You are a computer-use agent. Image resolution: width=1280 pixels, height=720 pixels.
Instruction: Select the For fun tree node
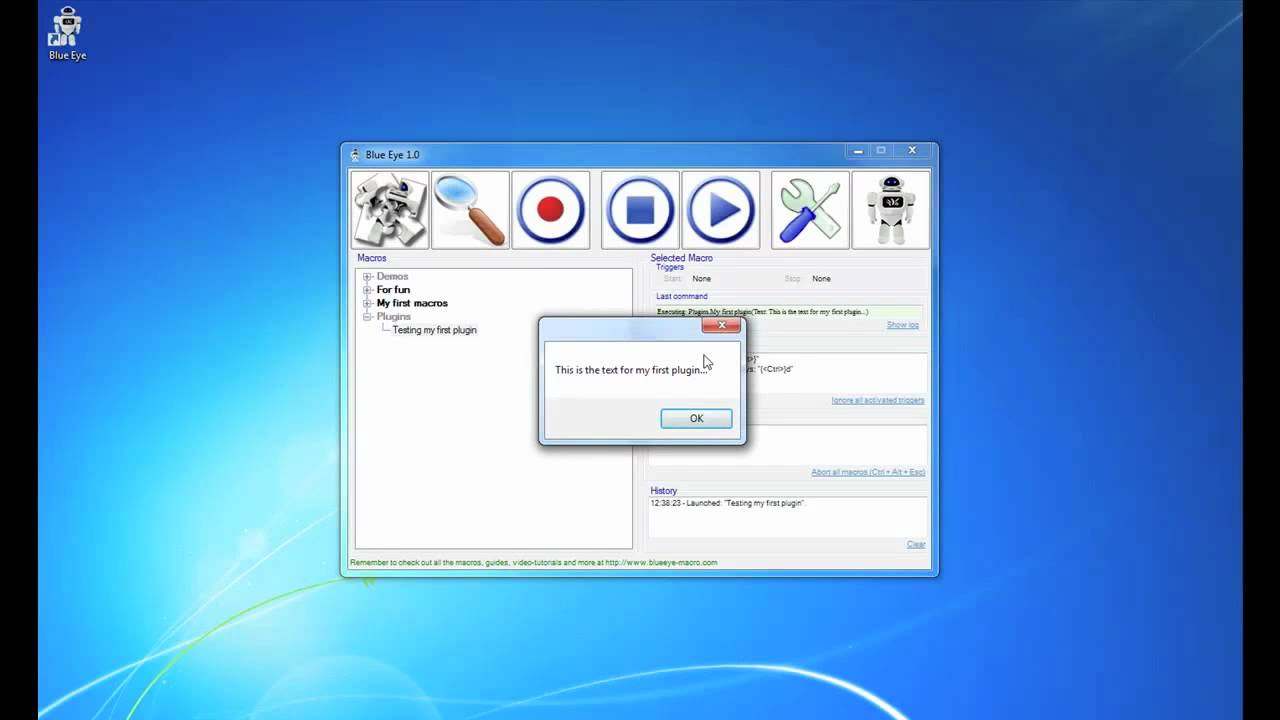click(393, 290)
